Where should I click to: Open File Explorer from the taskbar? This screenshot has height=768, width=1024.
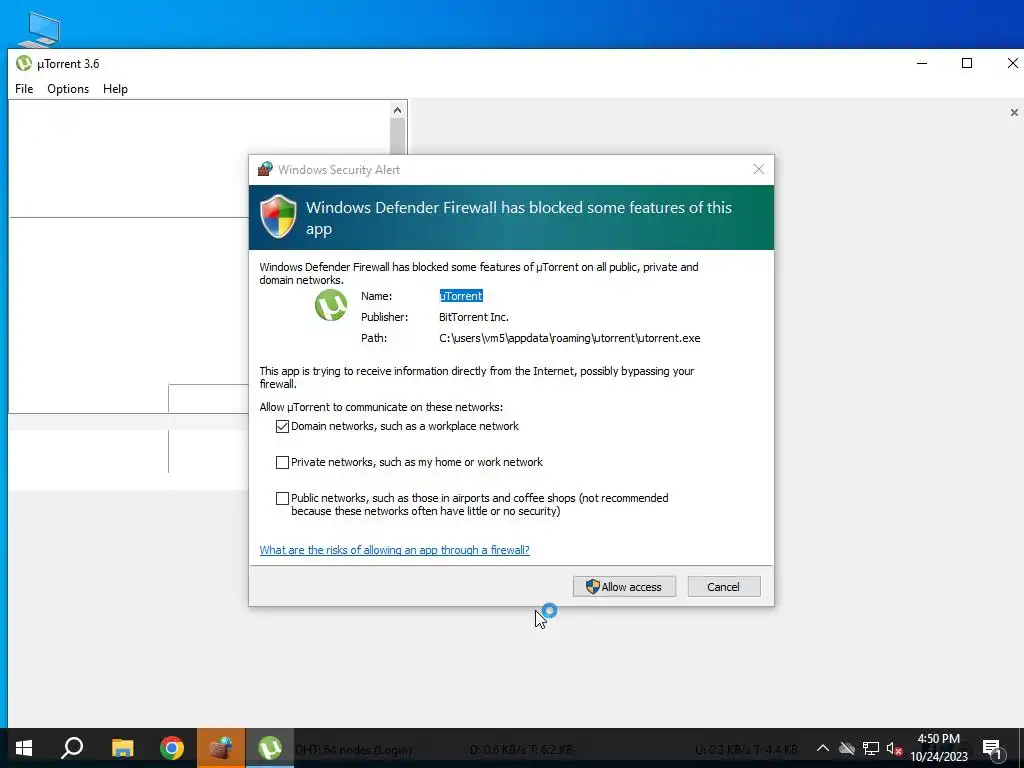tap(122, 748)
